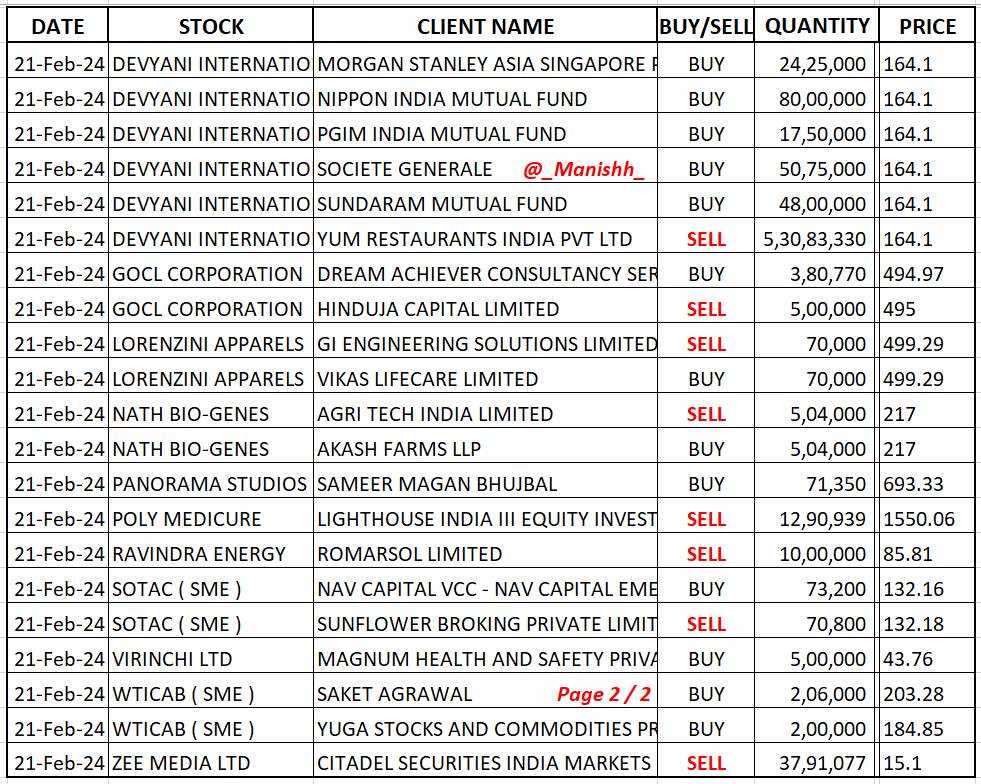
Task: Select the BUY/SELL column header
Action: pyautogui.click(x=706, y=26)
